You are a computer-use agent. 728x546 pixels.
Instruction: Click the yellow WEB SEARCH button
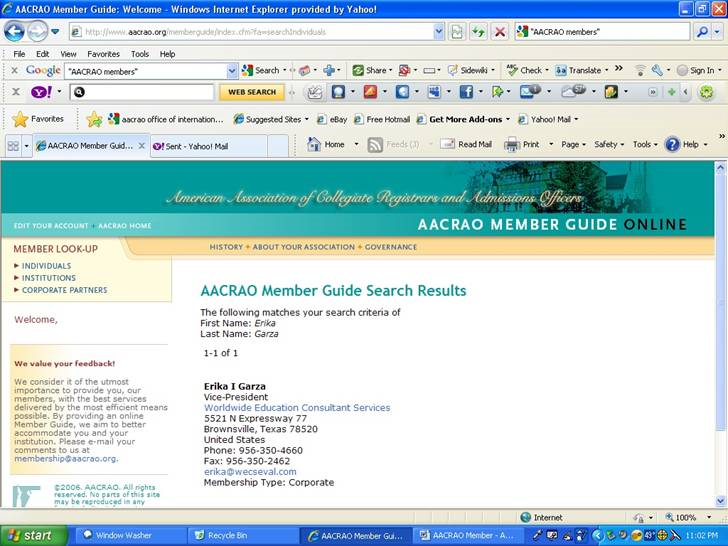pyautogui.click(x=252, y=92)
